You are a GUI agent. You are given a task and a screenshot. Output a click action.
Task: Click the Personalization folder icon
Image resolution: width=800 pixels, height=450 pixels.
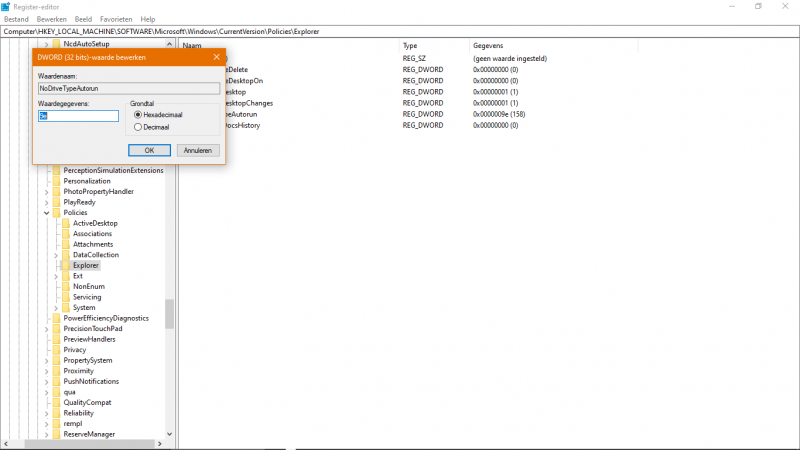[x=56, y=181]
